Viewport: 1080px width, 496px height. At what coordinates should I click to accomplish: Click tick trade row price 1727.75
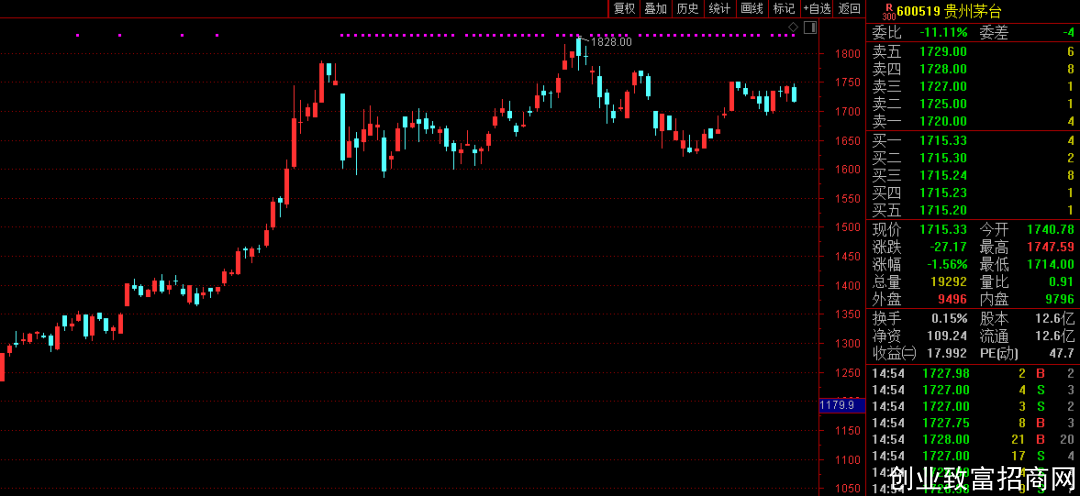click(x=946, y=423)
